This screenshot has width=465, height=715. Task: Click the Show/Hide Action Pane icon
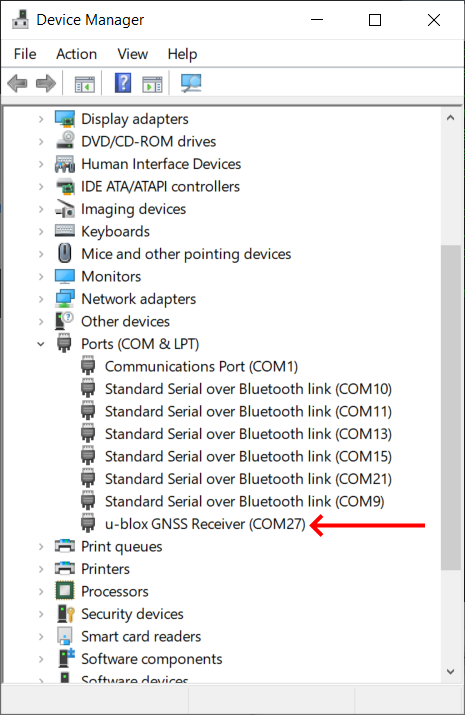click(152, 84)
